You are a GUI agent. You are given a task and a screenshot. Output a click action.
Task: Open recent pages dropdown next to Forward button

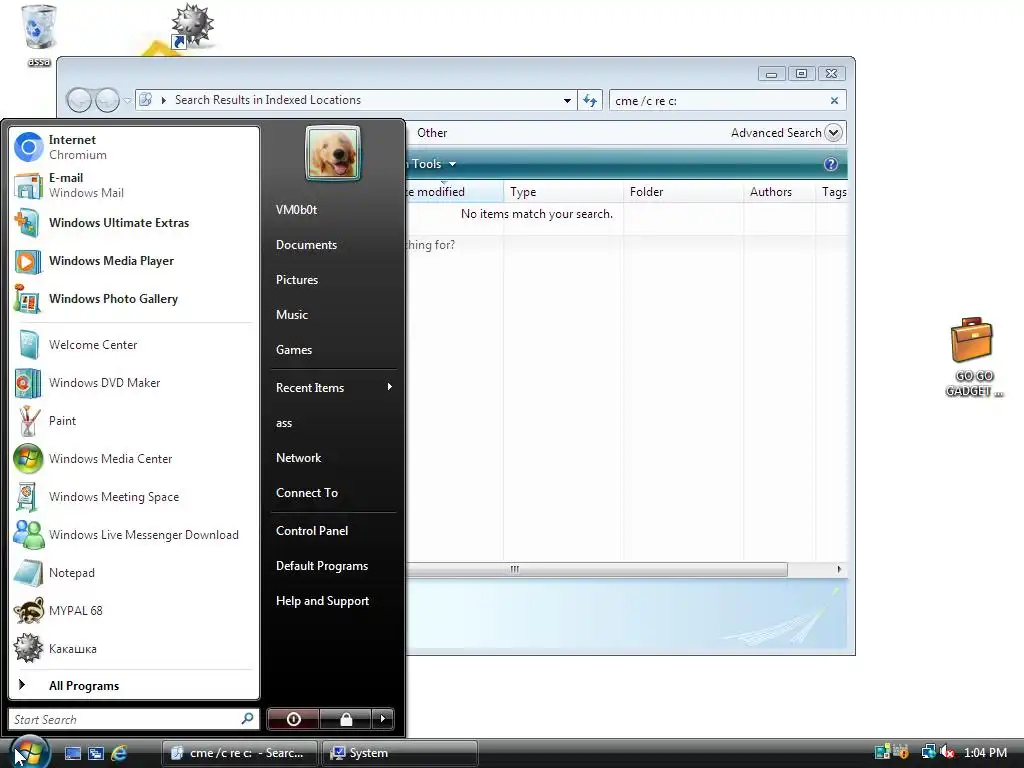pyautogui.click(x=128, y=101)
